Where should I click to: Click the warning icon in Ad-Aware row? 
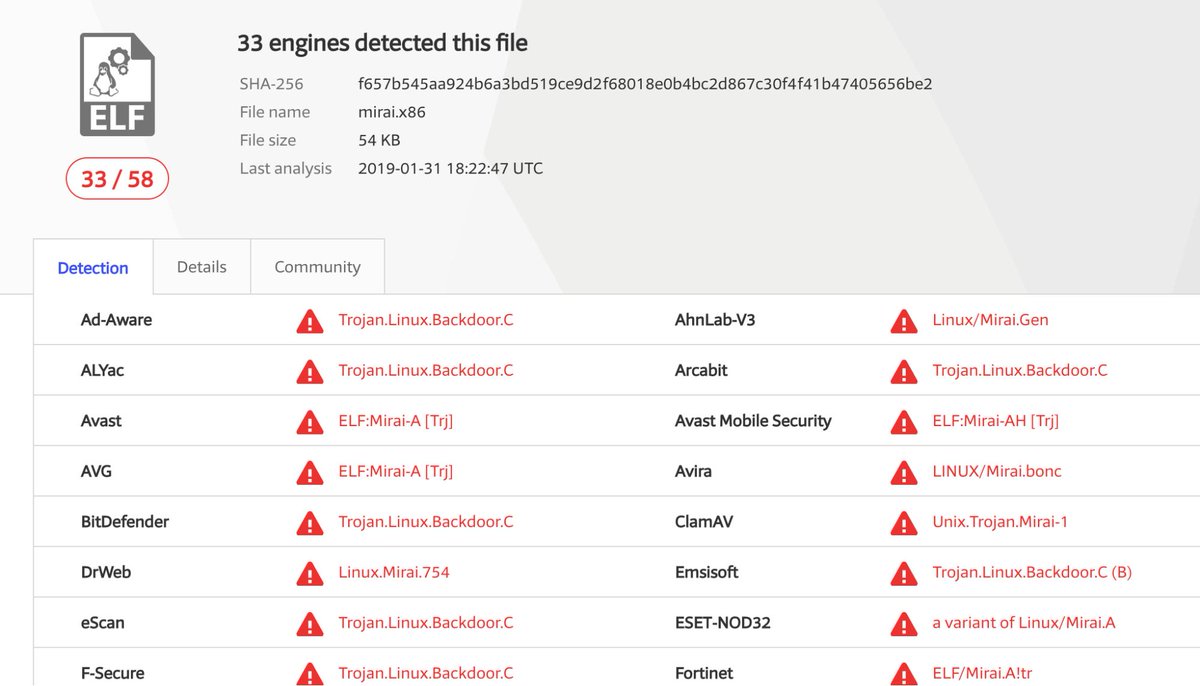(310, 321)
